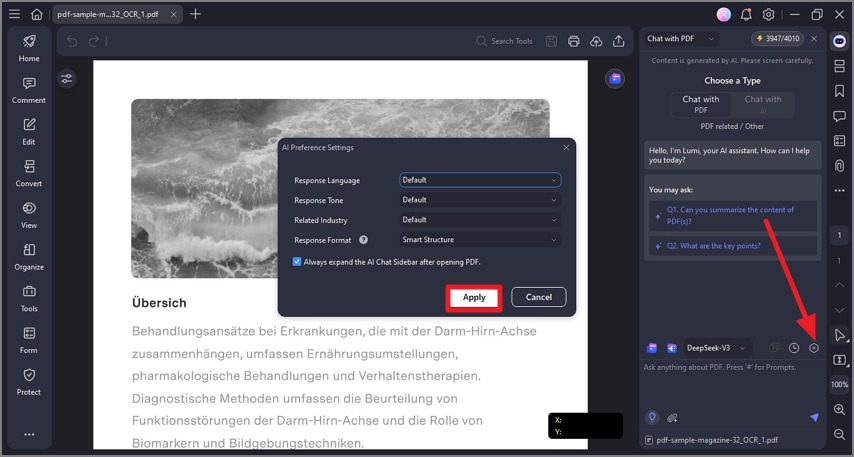
Task: Click the previous page up chevron
Action: pyautogui.click(x=839, y=285)
